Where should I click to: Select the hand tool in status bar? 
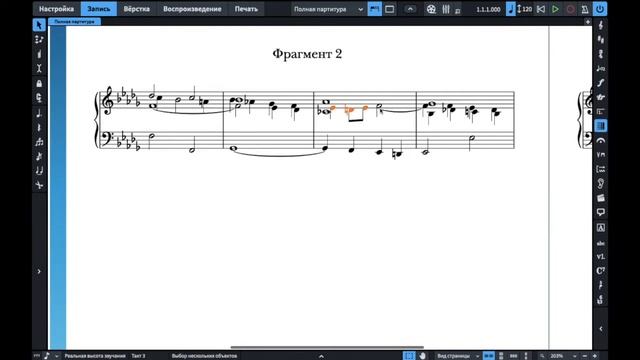[422, 356]
